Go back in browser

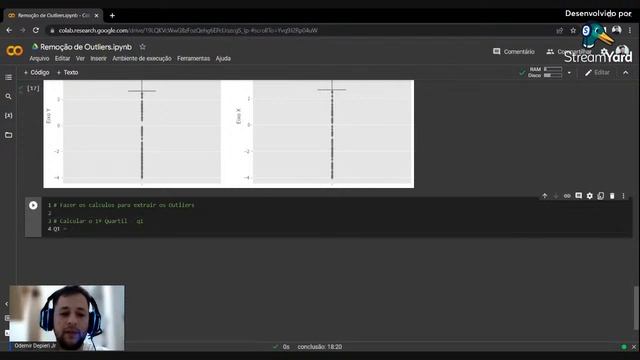9,30
